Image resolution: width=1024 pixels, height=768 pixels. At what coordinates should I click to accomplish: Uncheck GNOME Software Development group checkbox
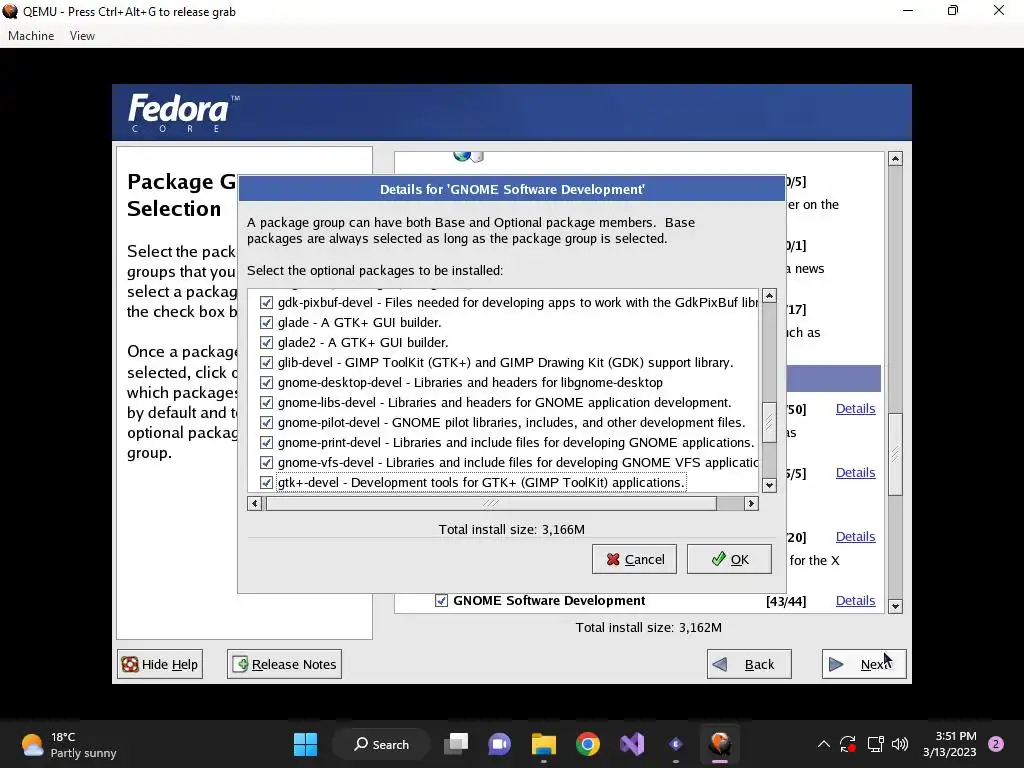point(441,600)
